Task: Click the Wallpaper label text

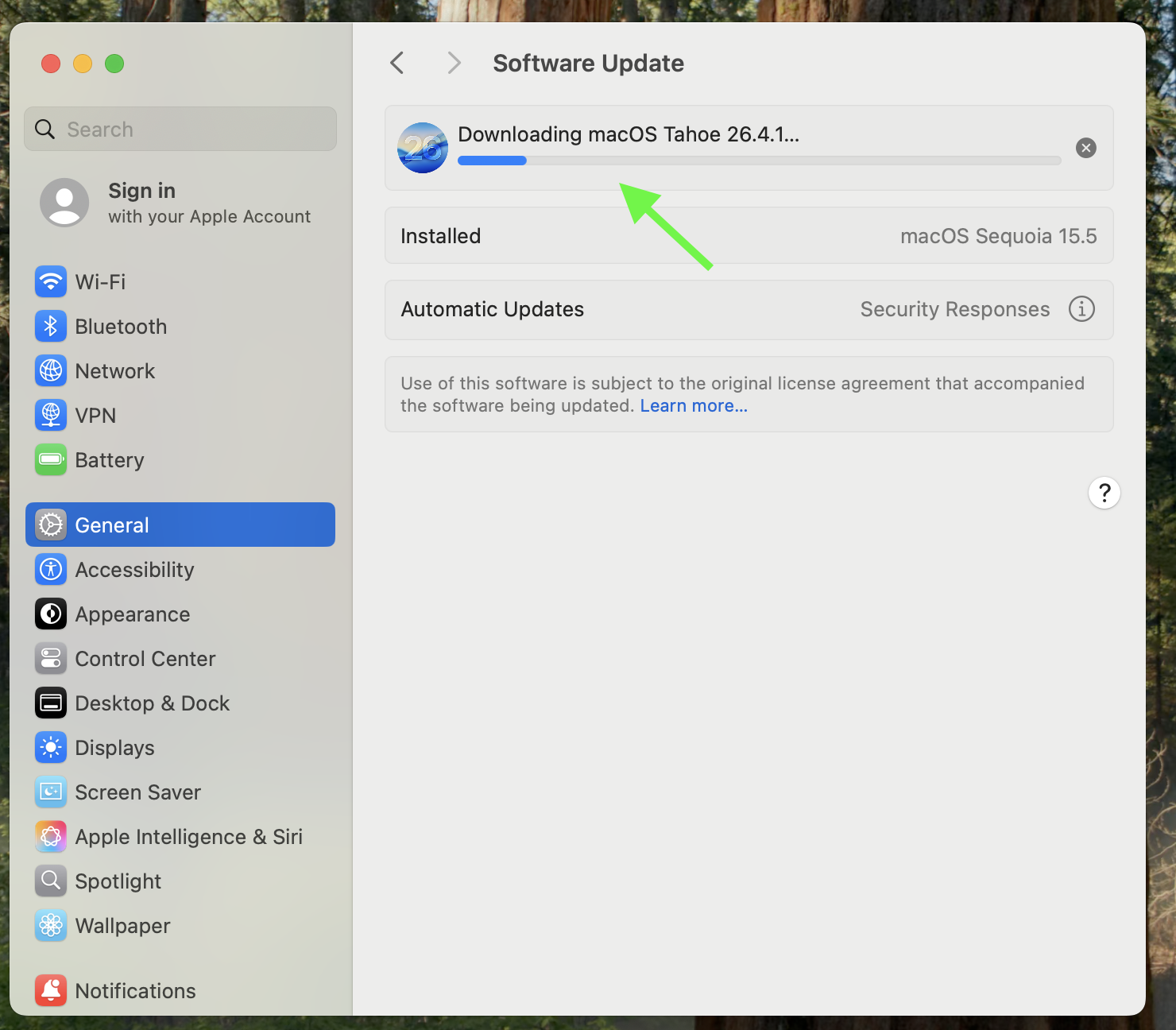Action: point(122,927)
